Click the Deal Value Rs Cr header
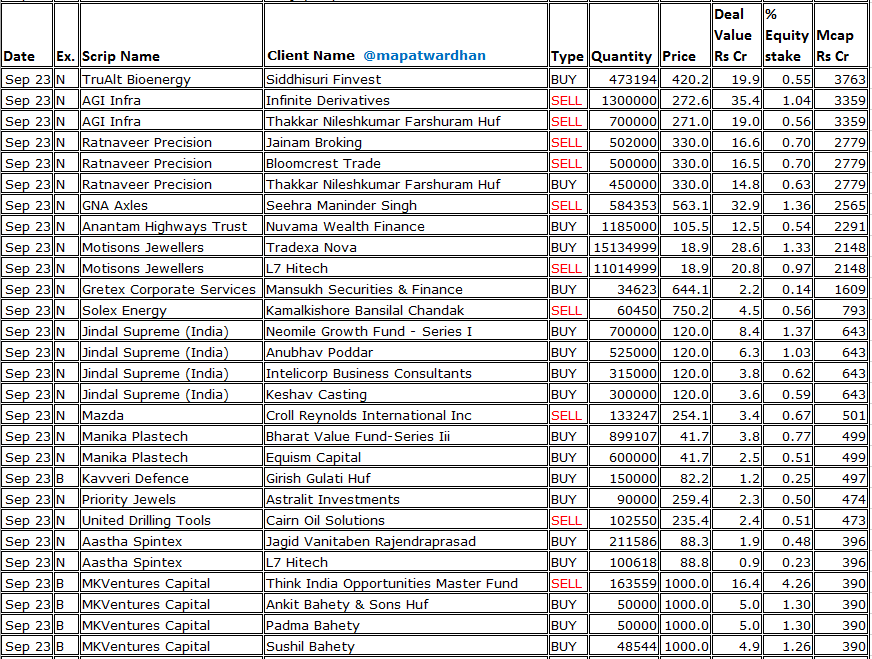This screenshot has height=659, width=872. 732,35
